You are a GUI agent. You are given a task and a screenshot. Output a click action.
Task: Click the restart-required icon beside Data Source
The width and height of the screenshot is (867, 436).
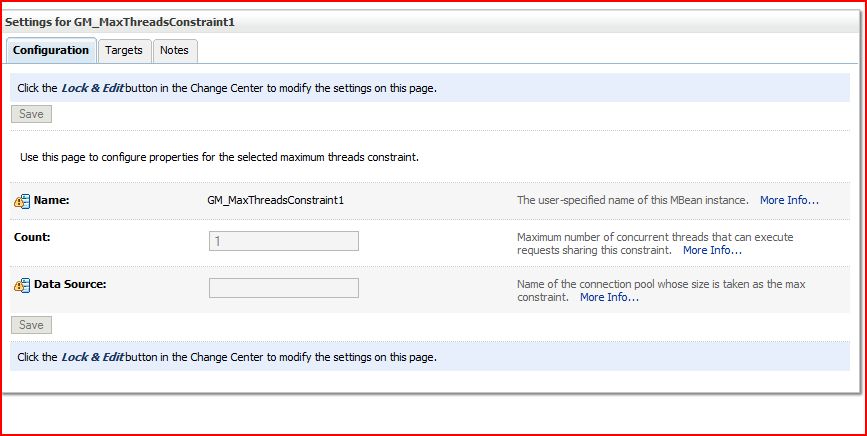pos(22,285)
